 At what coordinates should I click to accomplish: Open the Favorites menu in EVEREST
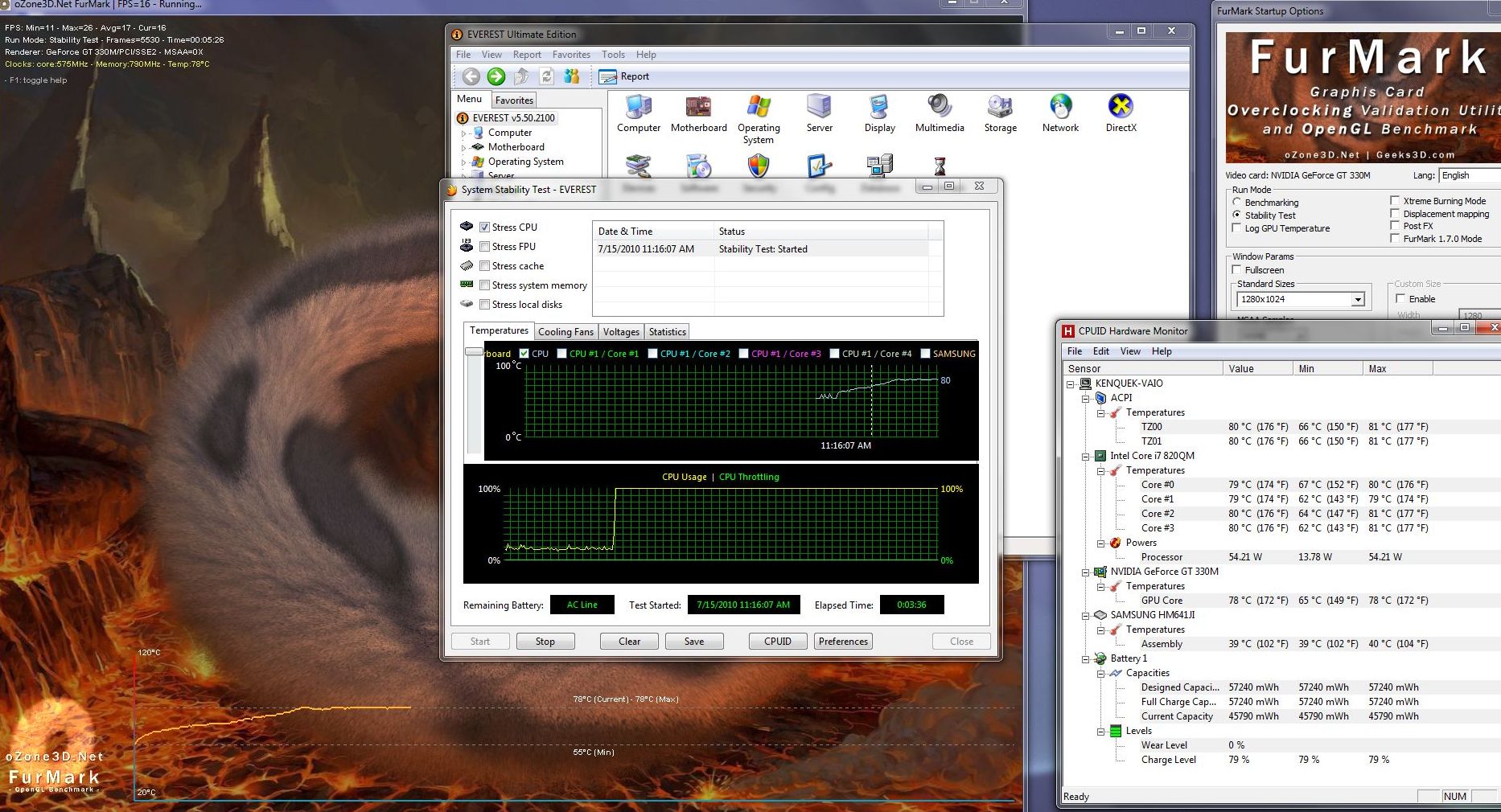571,55
